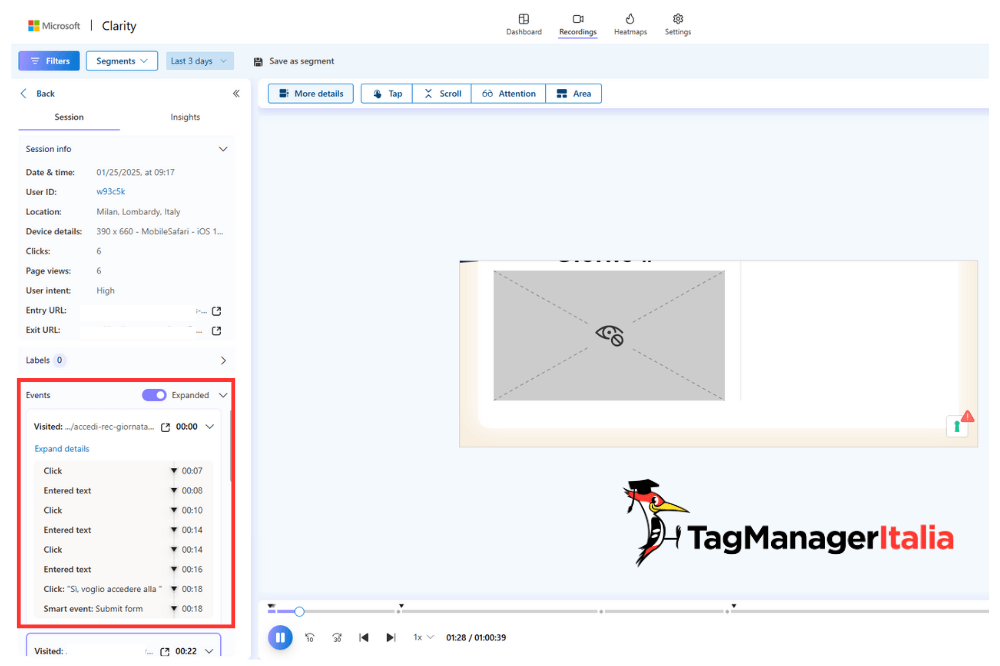Select the Smart event Submit form row
This screenshot has height=666, width=1000.
tap(122, 609)
